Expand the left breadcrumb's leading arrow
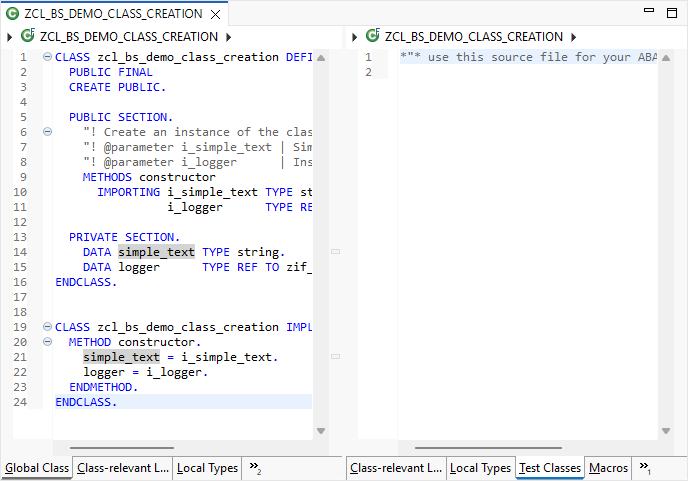 pyautogui.click(x=10, y=37)
